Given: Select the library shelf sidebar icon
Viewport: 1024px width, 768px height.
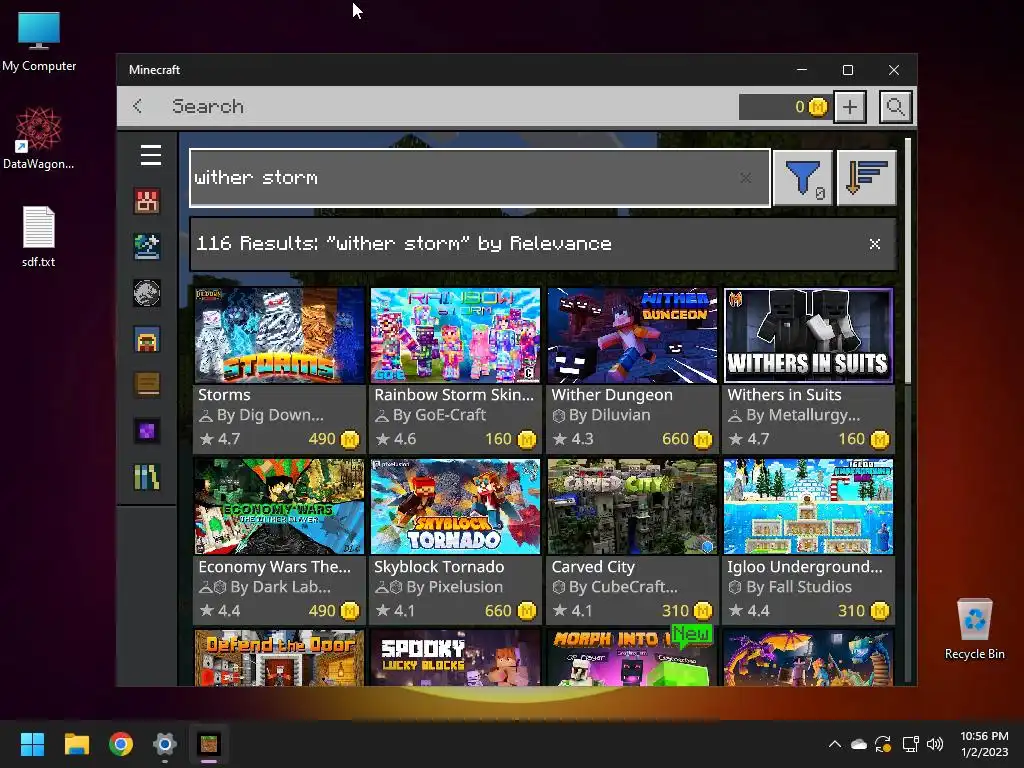Looking at the screenshot, I should pyautogui.click(x=147, y=477).
